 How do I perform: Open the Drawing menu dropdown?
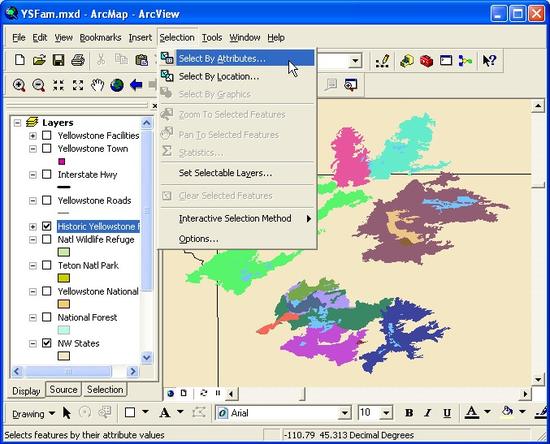coord(33,414)
